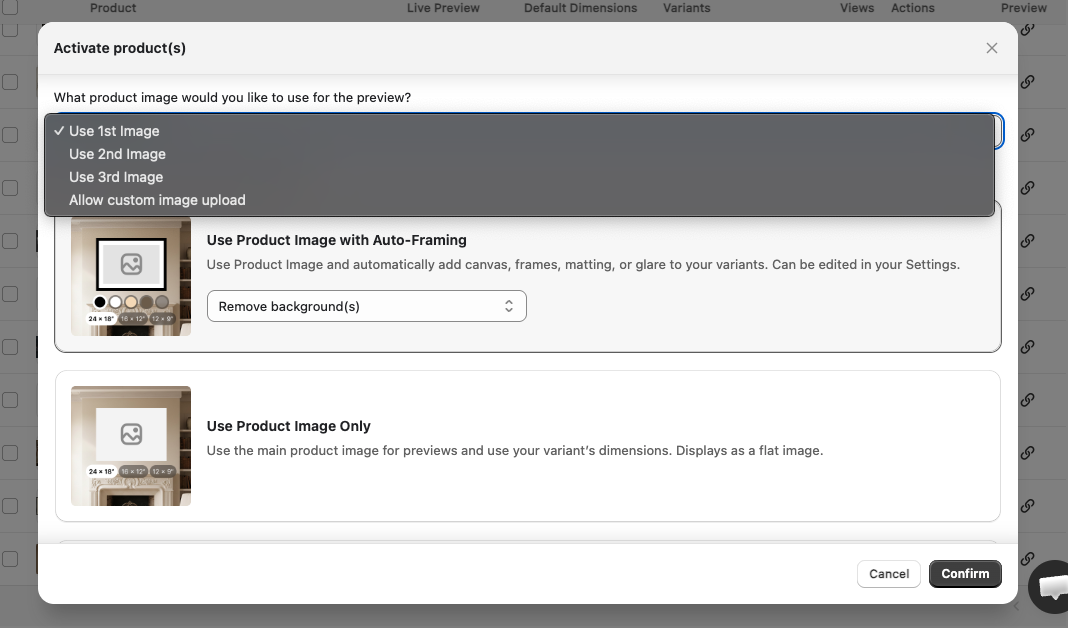Click the Product column header
Screen dimensions: 1068x628
click(112, 8)
